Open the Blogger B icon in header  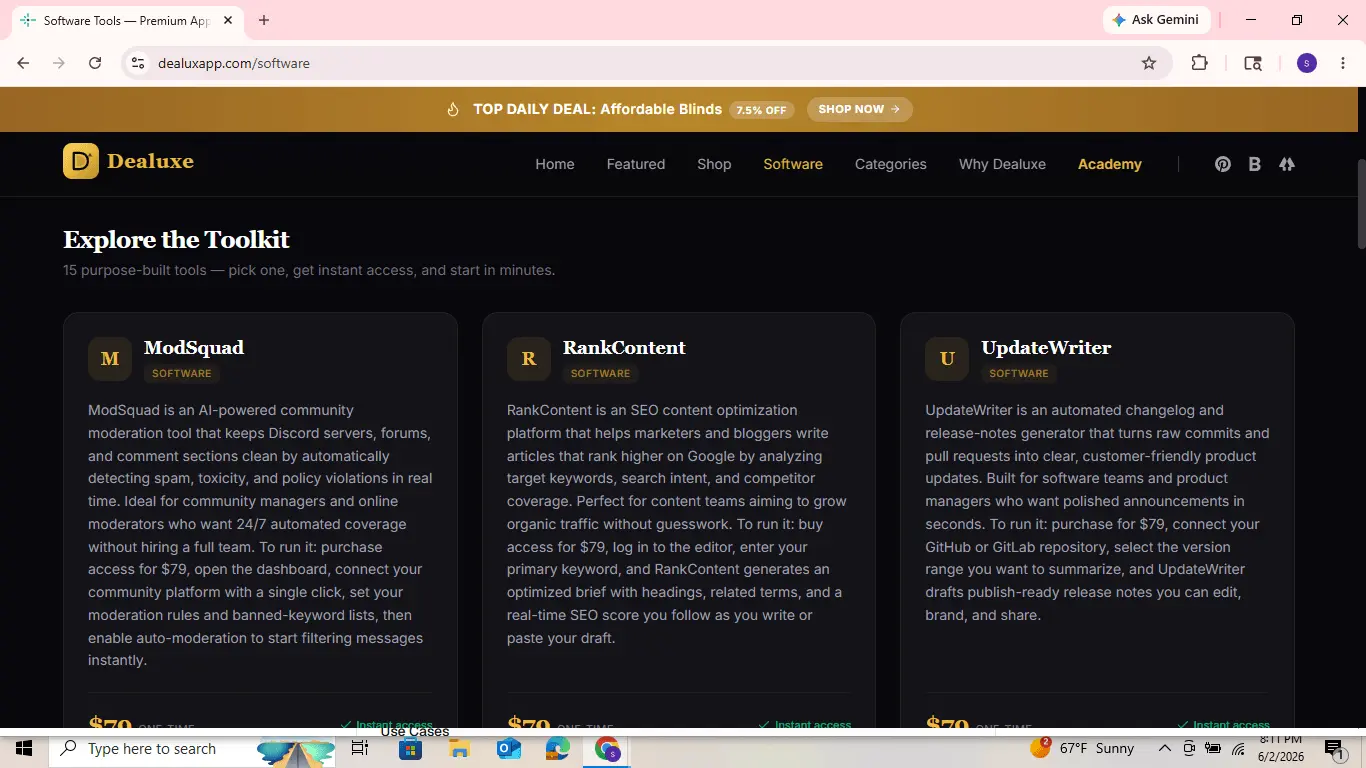tap(1254, 164)
